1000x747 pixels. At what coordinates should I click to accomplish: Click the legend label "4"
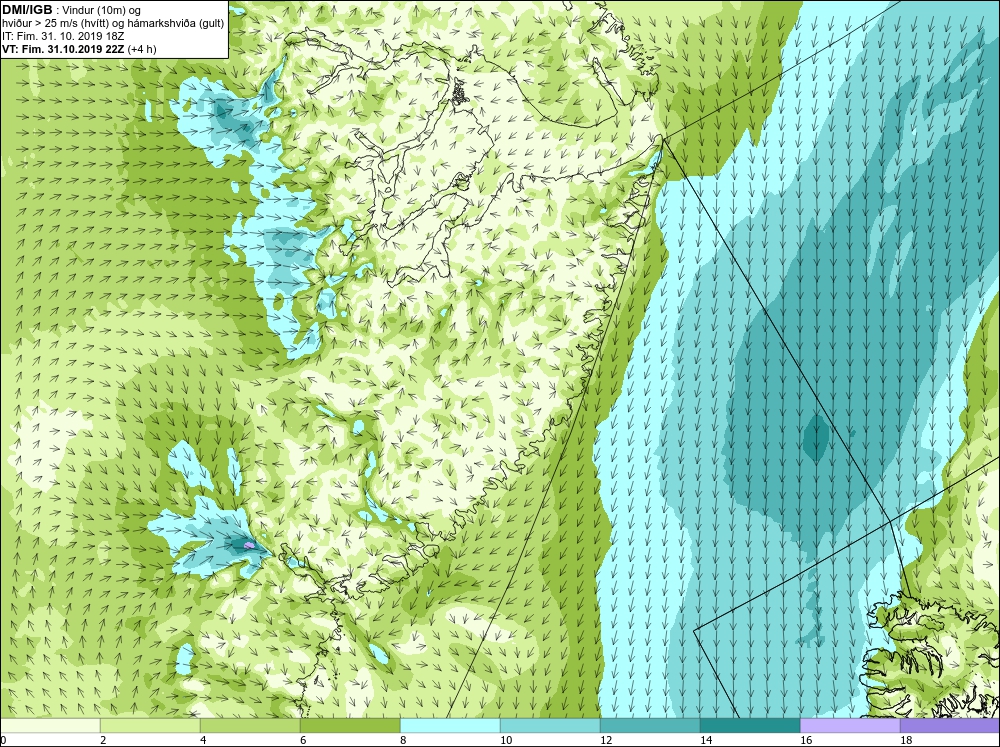tap(203, 740)
